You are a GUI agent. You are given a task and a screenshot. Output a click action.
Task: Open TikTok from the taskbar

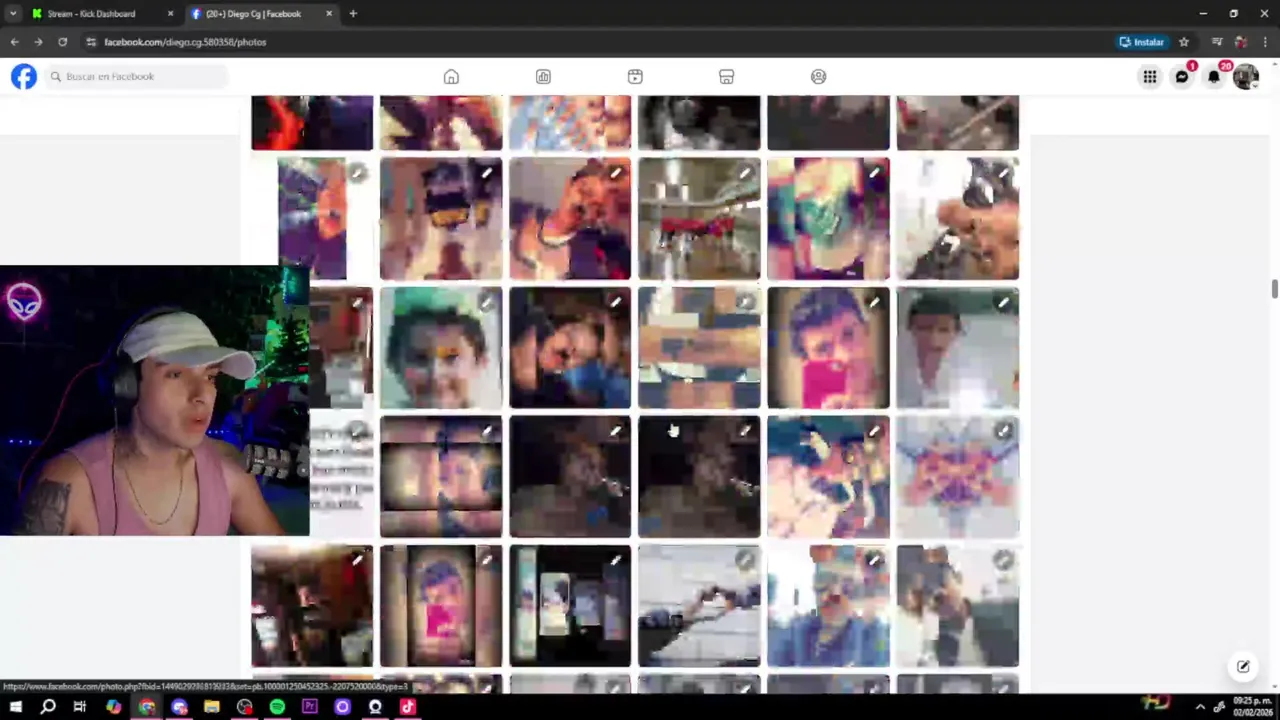pos(407,707)
